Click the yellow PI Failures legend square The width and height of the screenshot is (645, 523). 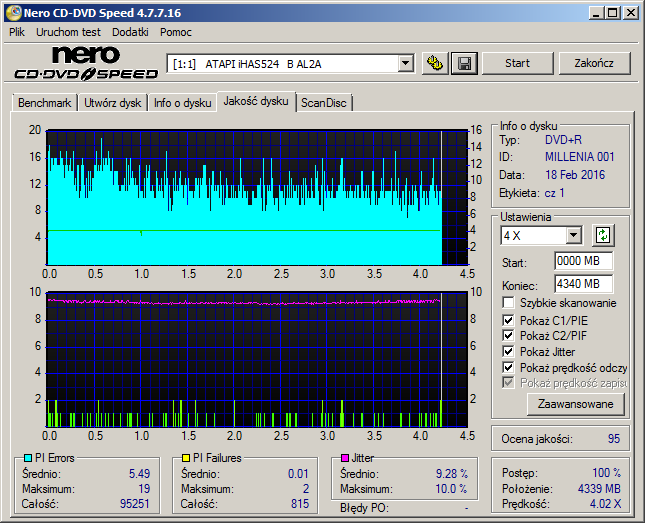[x=186, y=458]
